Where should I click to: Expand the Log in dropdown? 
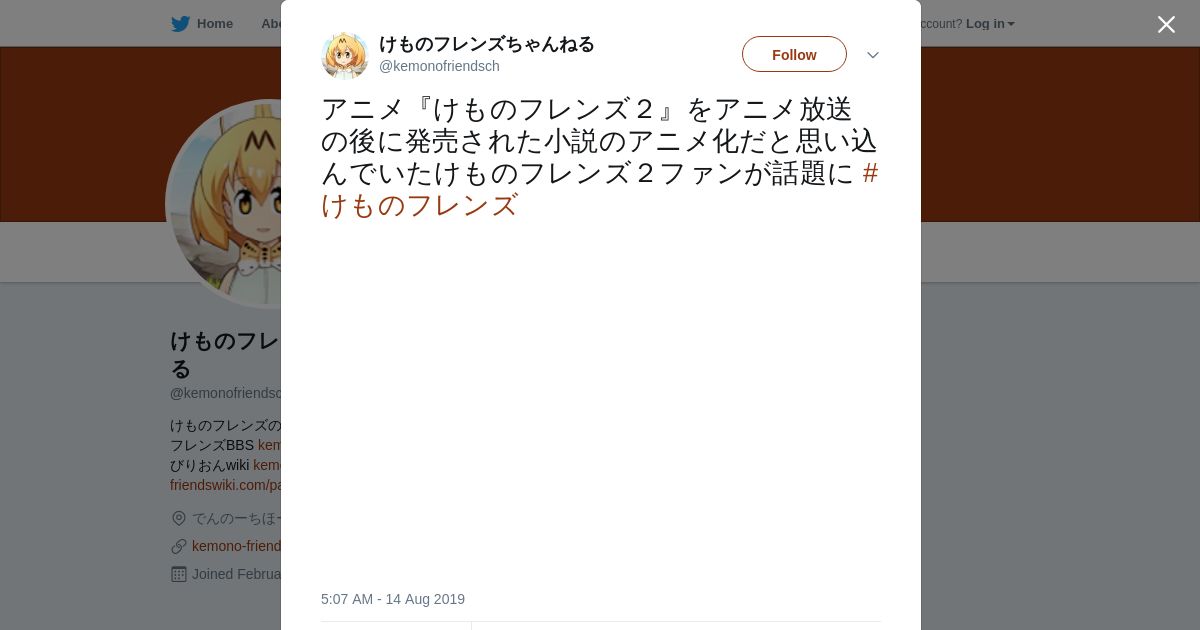990,24
